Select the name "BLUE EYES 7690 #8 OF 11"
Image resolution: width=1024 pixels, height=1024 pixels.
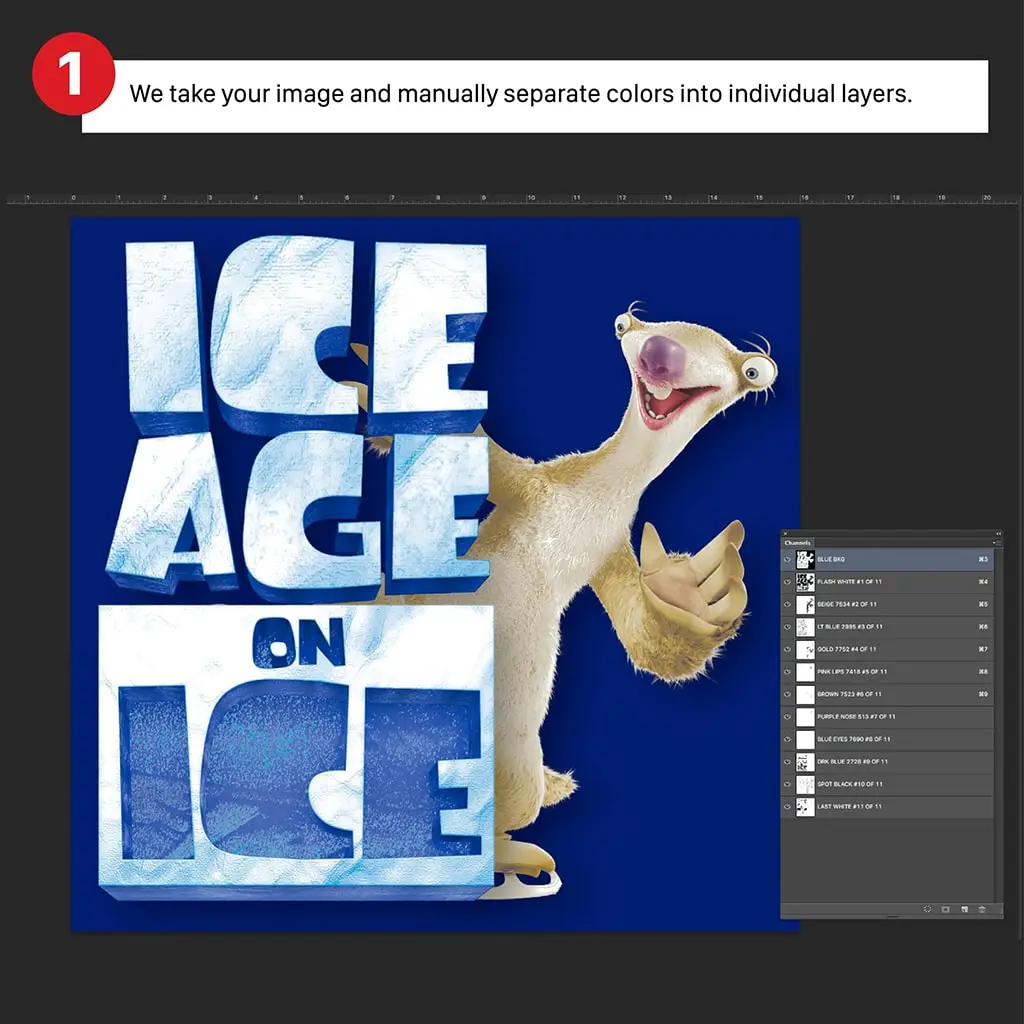854,739
